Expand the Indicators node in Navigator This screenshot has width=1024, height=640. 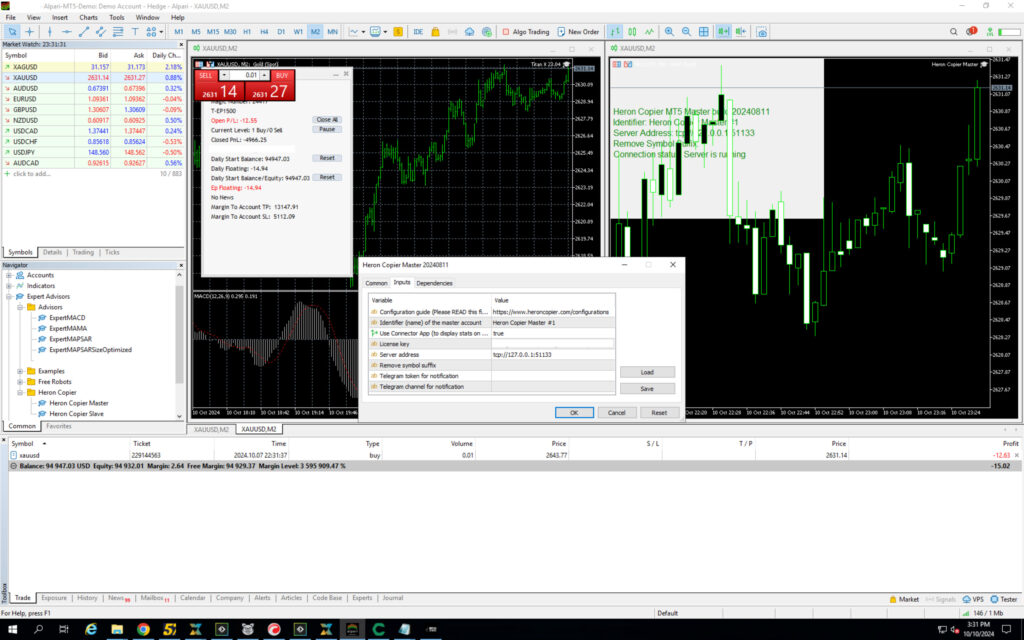point(9,285)
